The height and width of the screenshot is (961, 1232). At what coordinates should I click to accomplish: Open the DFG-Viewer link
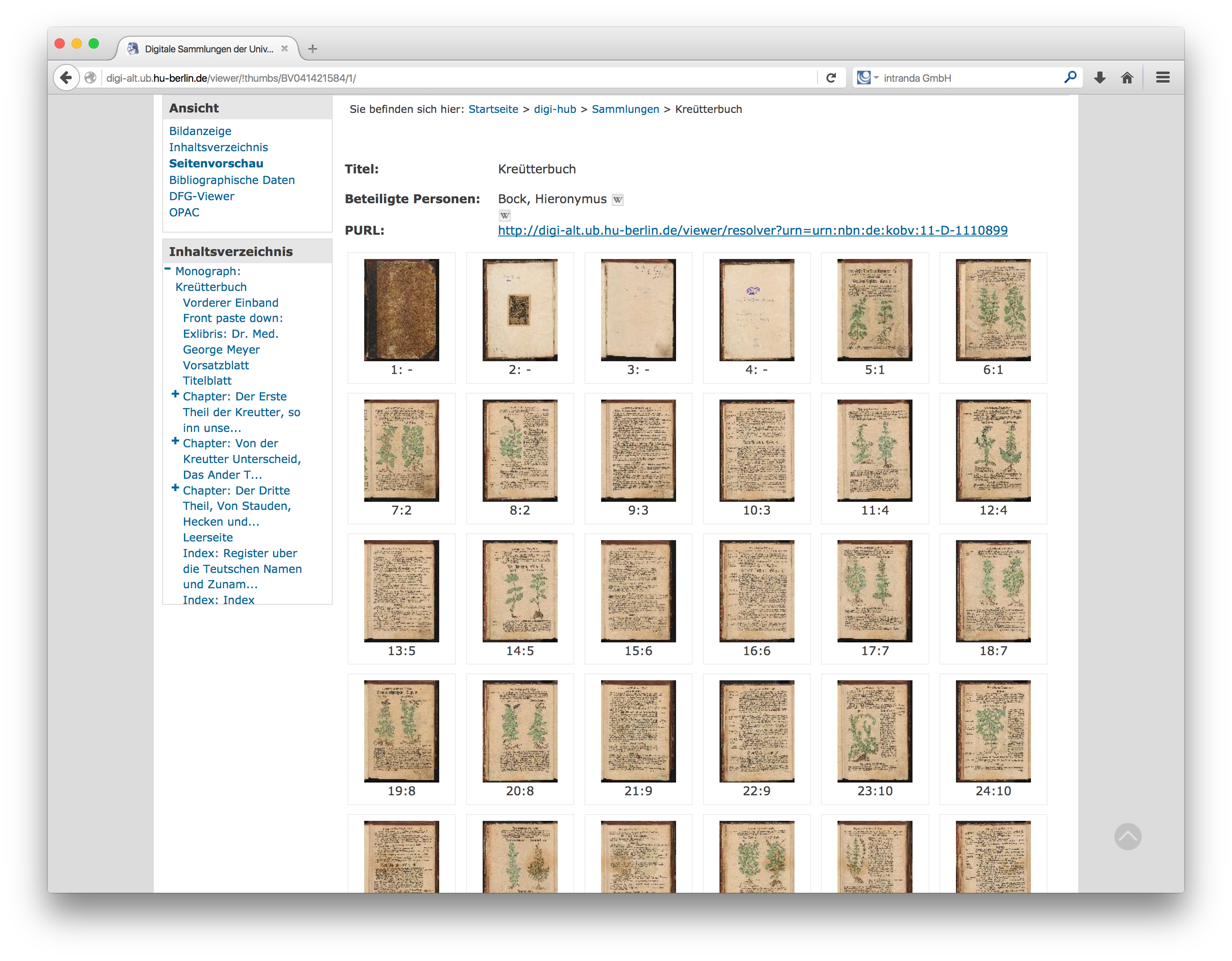pos(201,196)
